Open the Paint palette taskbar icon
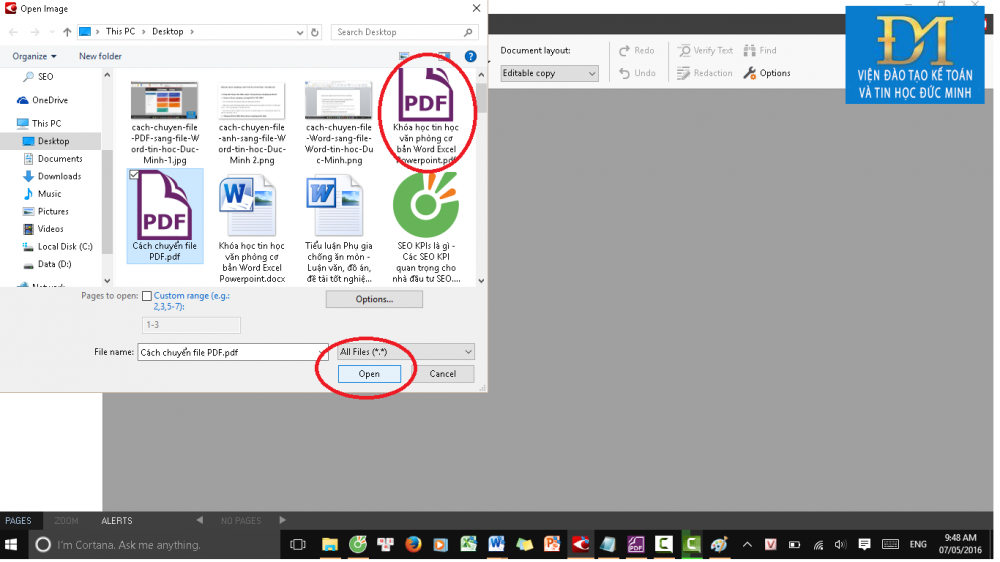This screenshot has width=1000, height=562. coord(719,545)
